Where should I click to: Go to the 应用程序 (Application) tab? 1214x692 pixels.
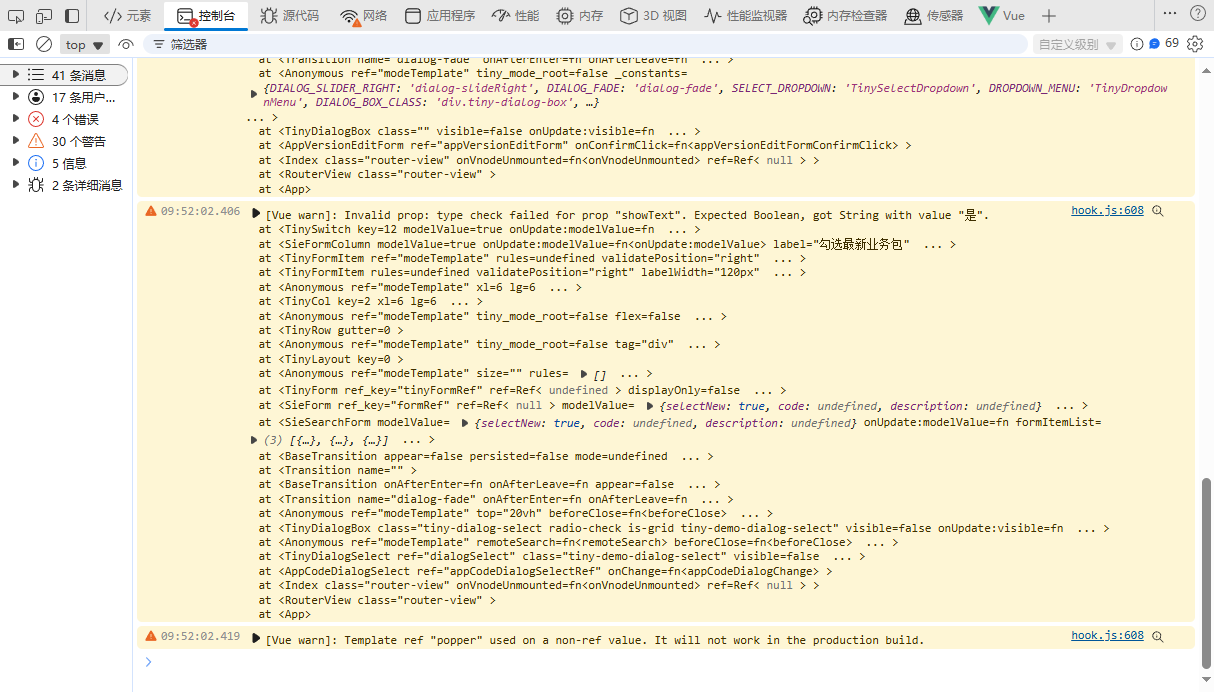(x=440, y=16)
